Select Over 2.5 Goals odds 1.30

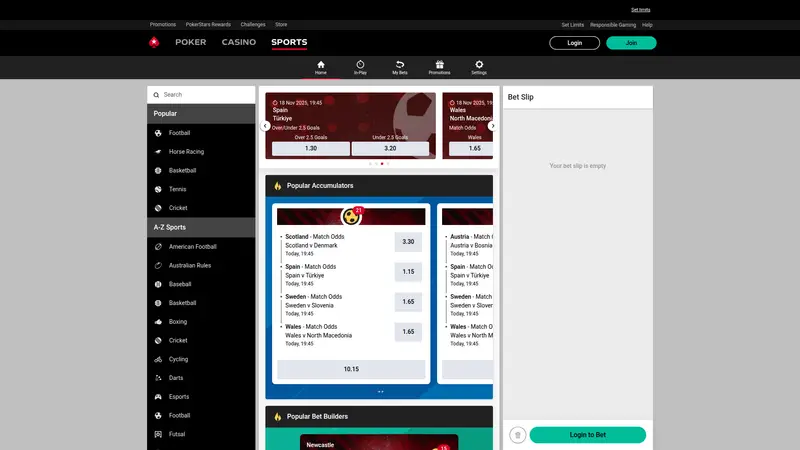(x=311, y=148)
